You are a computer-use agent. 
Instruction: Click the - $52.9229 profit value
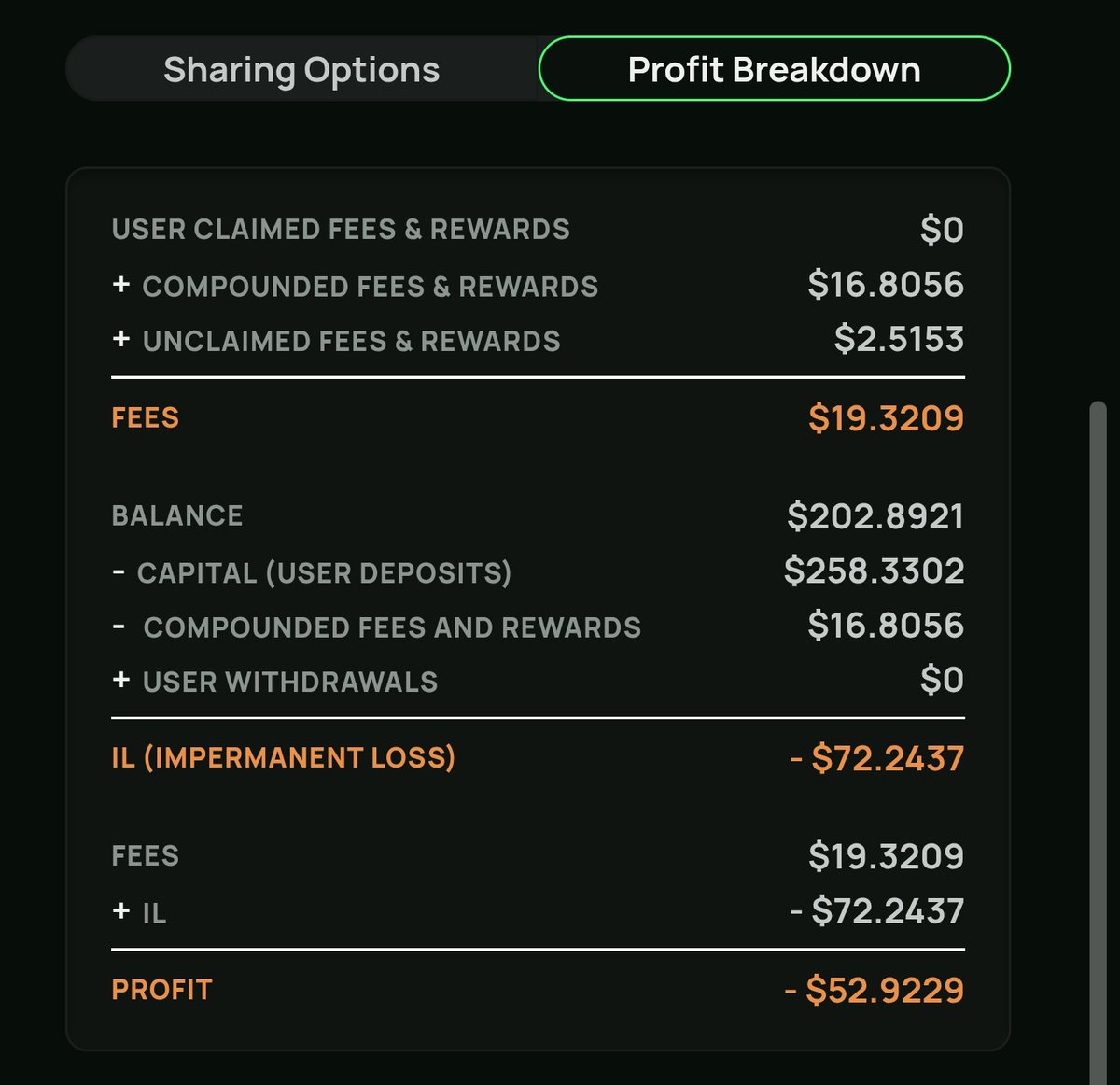click(x=874, y=990)
